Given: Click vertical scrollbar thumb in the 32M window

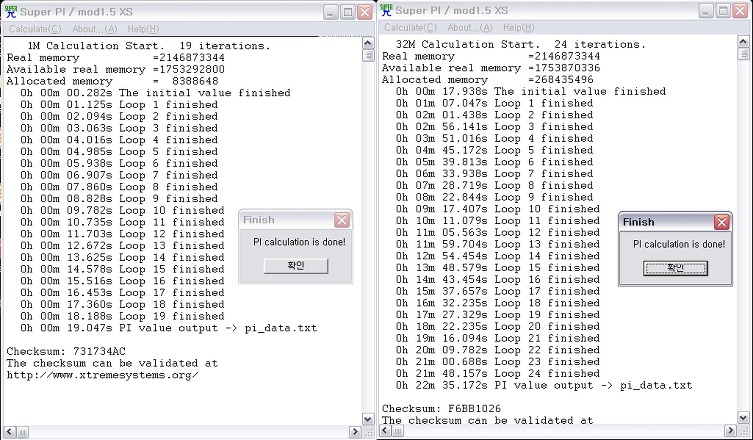Looking at the screenshot, I should pyautogui.click(x=743, y=54).
